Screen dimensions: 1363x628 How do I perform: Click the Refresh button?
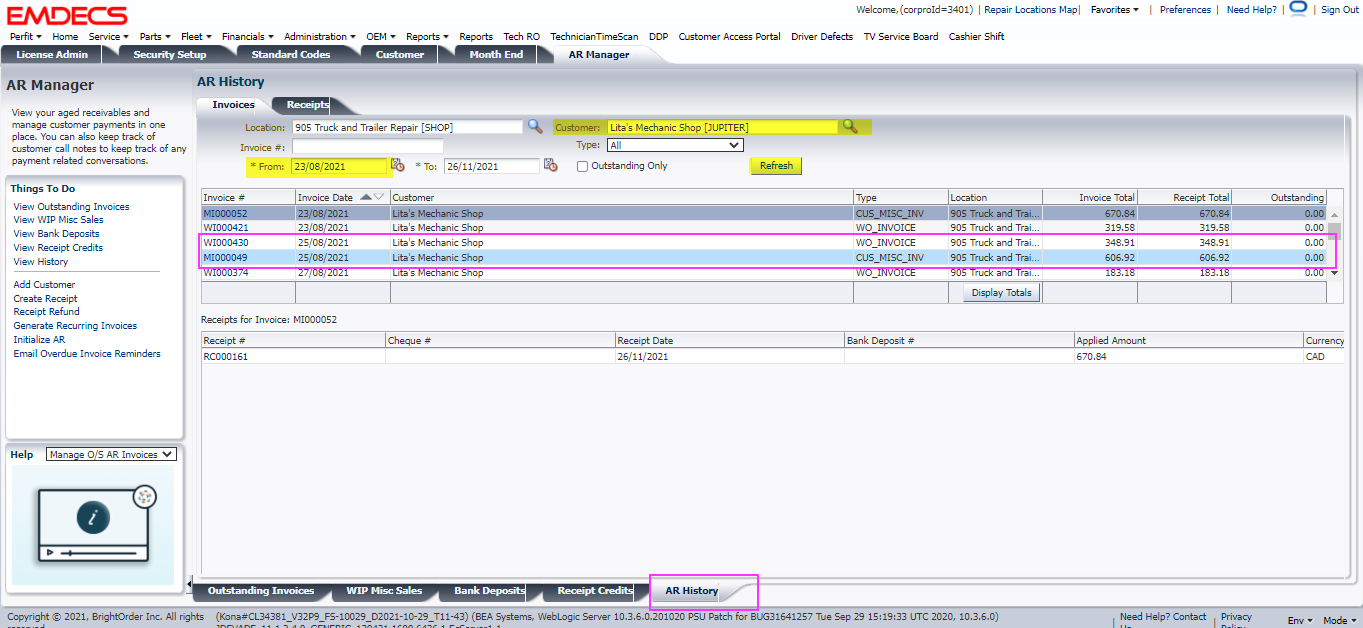pos(776,166)
